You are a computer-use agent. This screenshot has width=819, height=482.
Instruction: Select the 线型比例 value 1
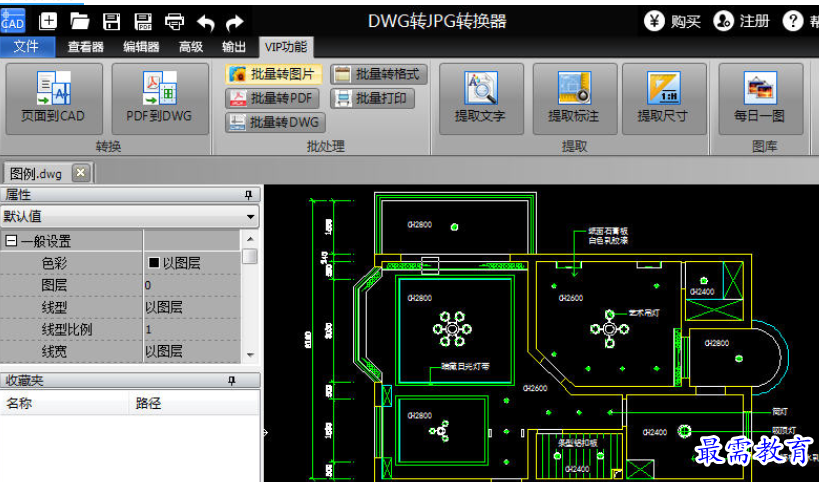(192, 329)
